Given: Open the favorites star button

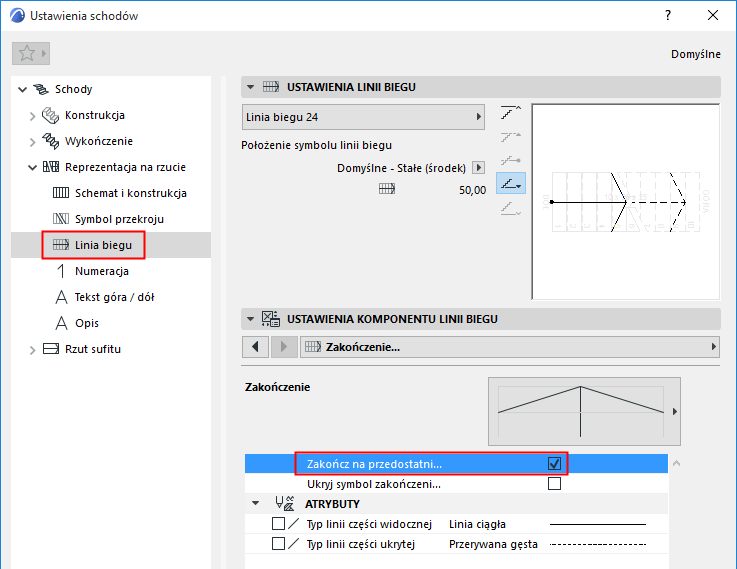Looking at the screenshot, I should (31, 53).
